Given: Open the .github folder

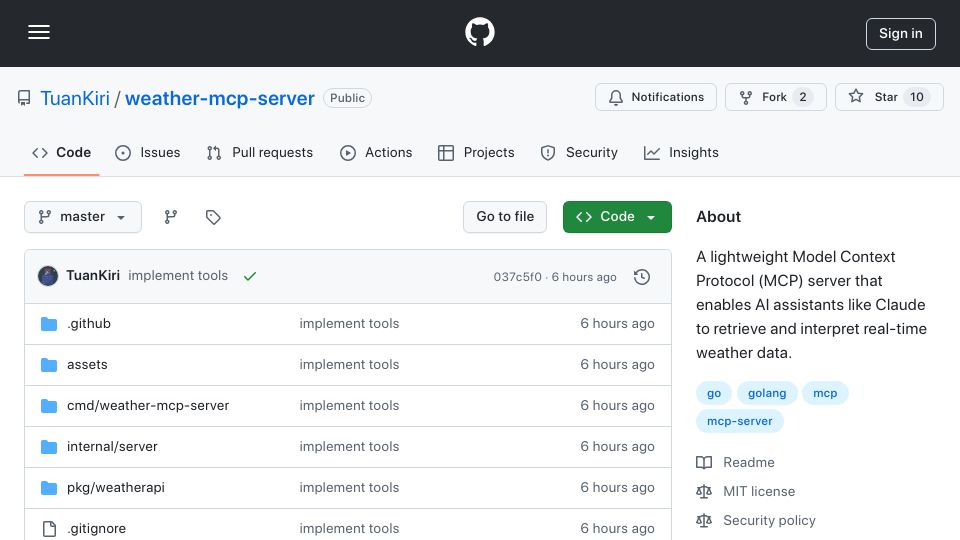Looking at the screenshot, I should point(89,323).
